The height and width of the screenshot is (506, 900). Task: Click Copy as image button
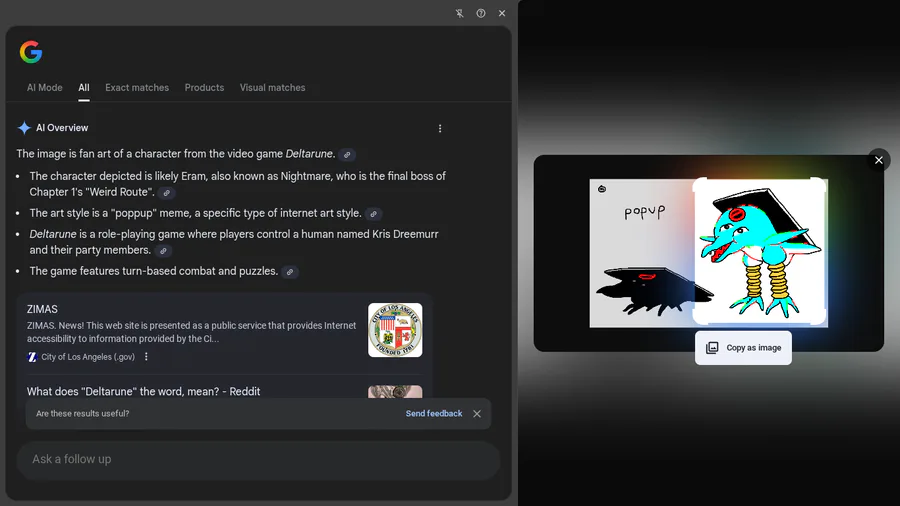[743, 348]
